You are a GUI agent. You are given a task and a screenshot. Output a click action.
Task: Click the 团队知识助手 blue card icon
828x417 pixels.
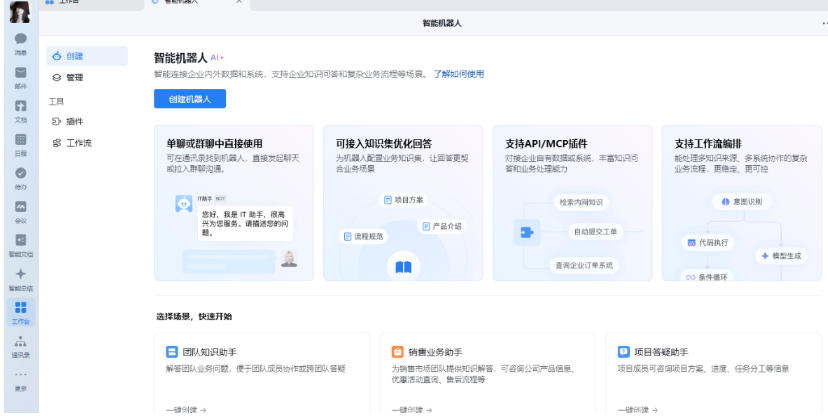[x=172, y=352]
